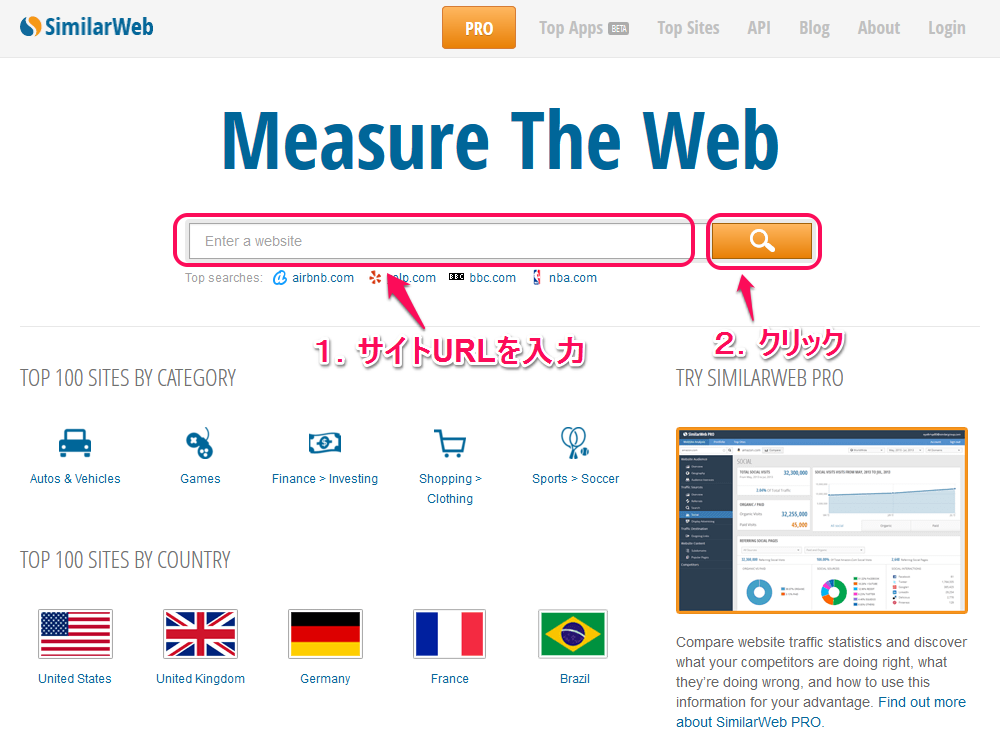1000x739 pixels.
Task: Open the Germany flag country list
Action: point(325,634)
